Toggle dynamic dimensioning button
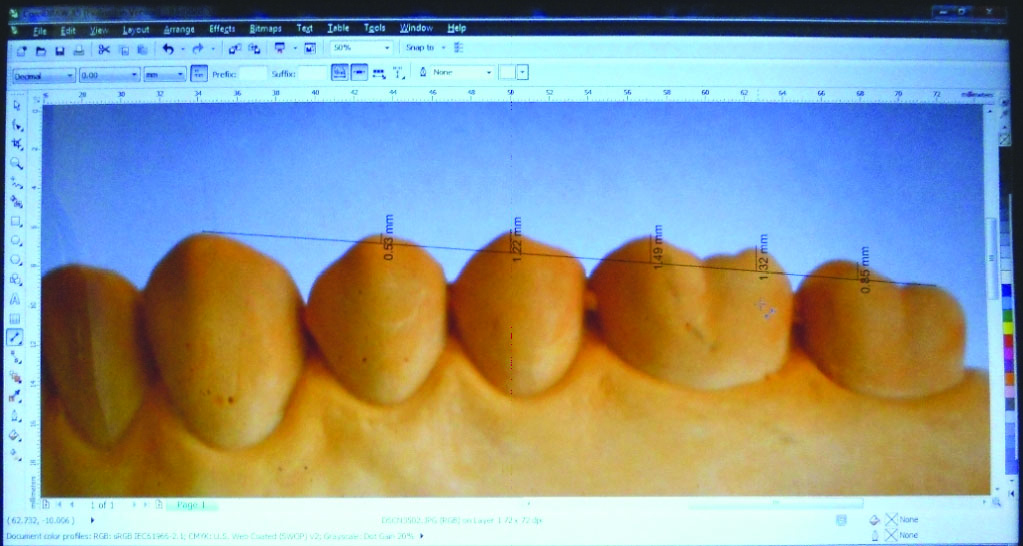 coord(339,73)
